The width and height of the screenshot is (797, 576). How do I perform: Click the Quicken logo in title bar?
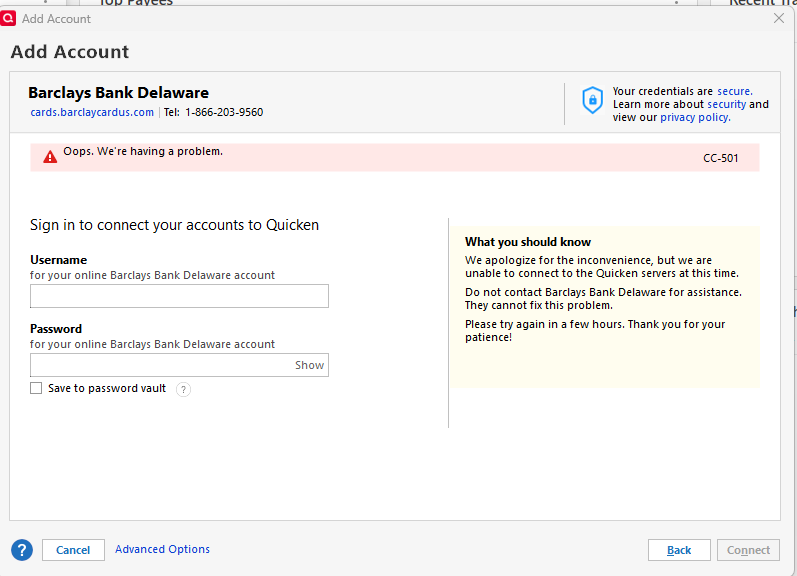[x=8, y=19]
